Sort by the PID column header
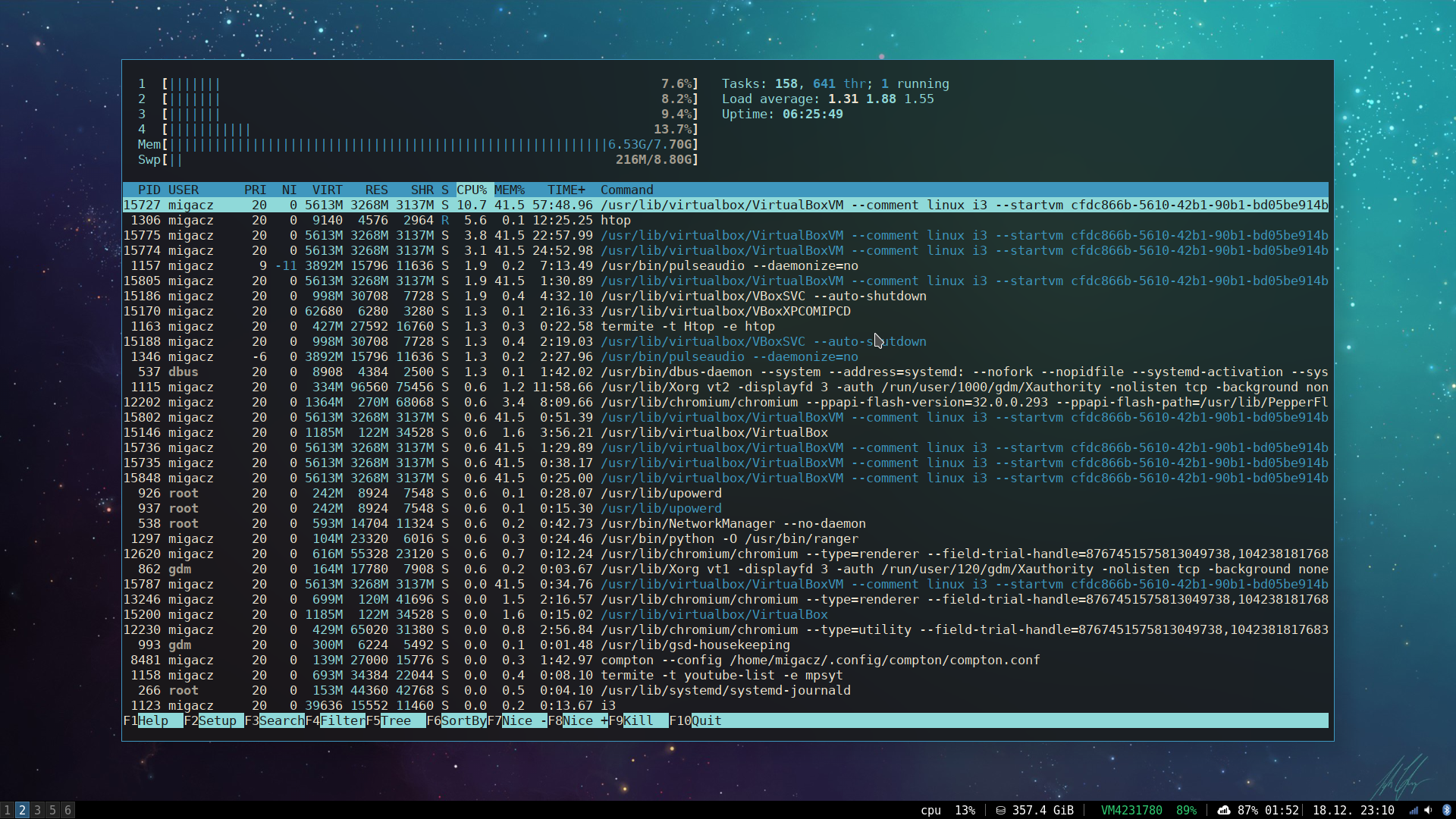Viewport: 1456px width, 819px height. click(149, 190)
